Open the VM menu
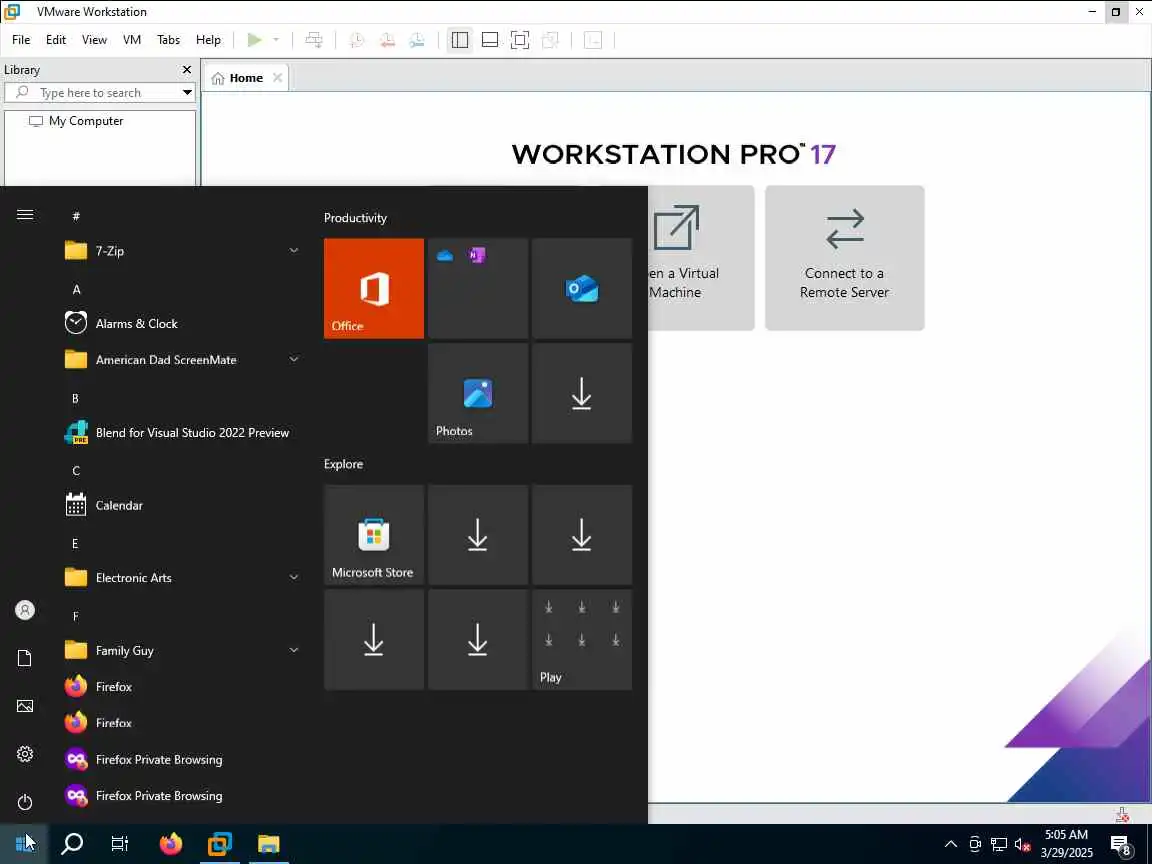 132,40
